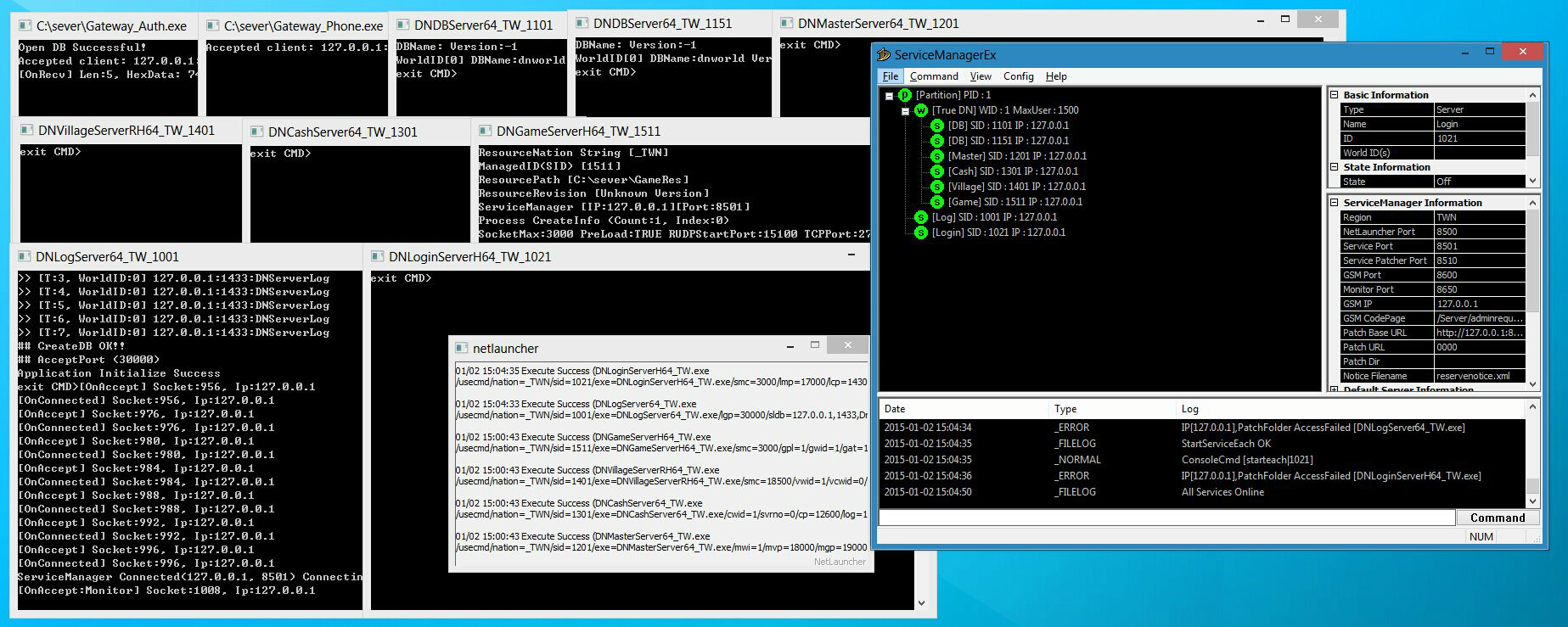Click into the command input field
Image resolution: width=1568 pixels, height=627 pixels.
pos(1166,518)
